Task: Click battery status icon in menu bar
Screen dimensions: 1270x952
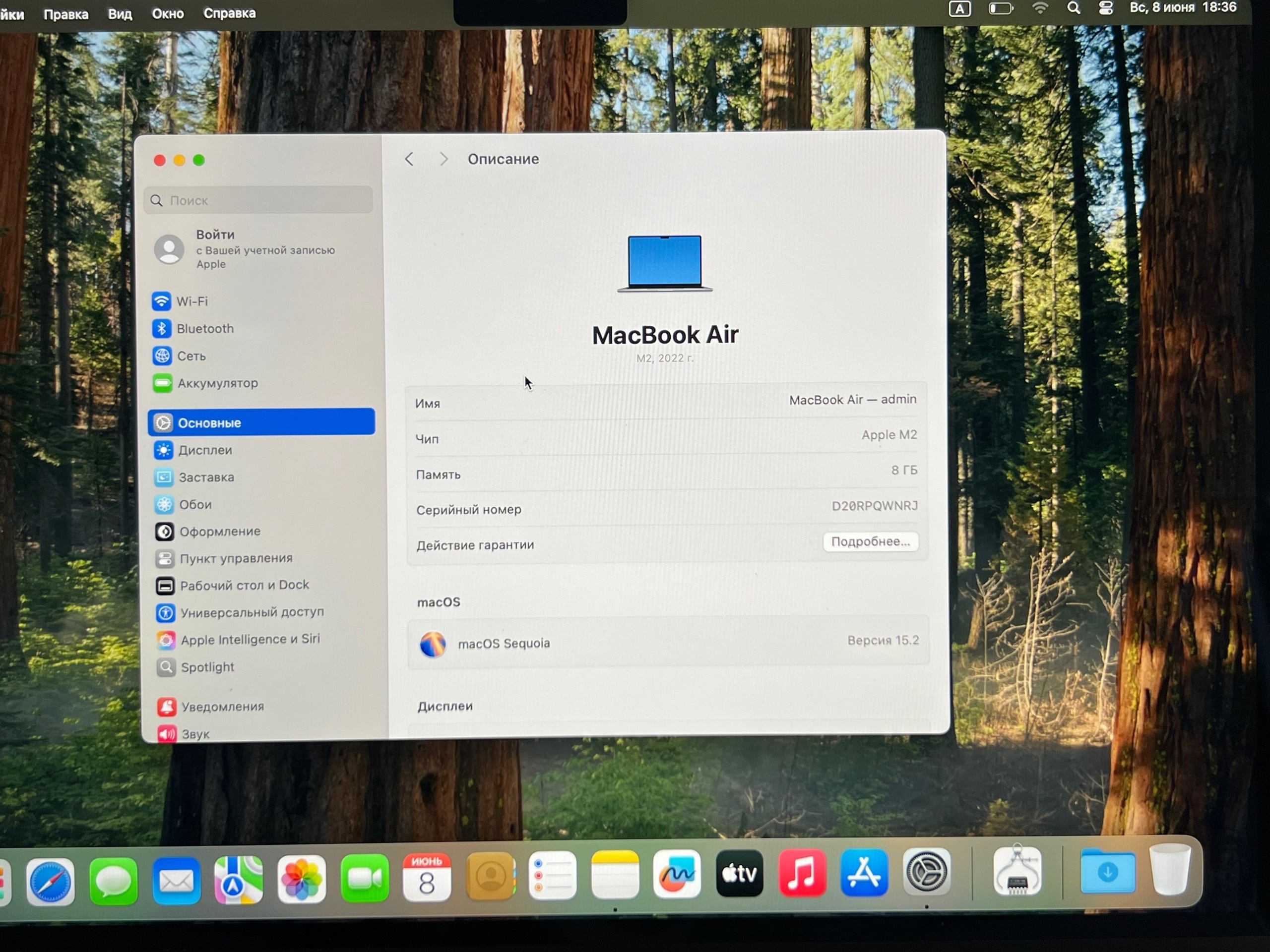Action: (1001, 8)
